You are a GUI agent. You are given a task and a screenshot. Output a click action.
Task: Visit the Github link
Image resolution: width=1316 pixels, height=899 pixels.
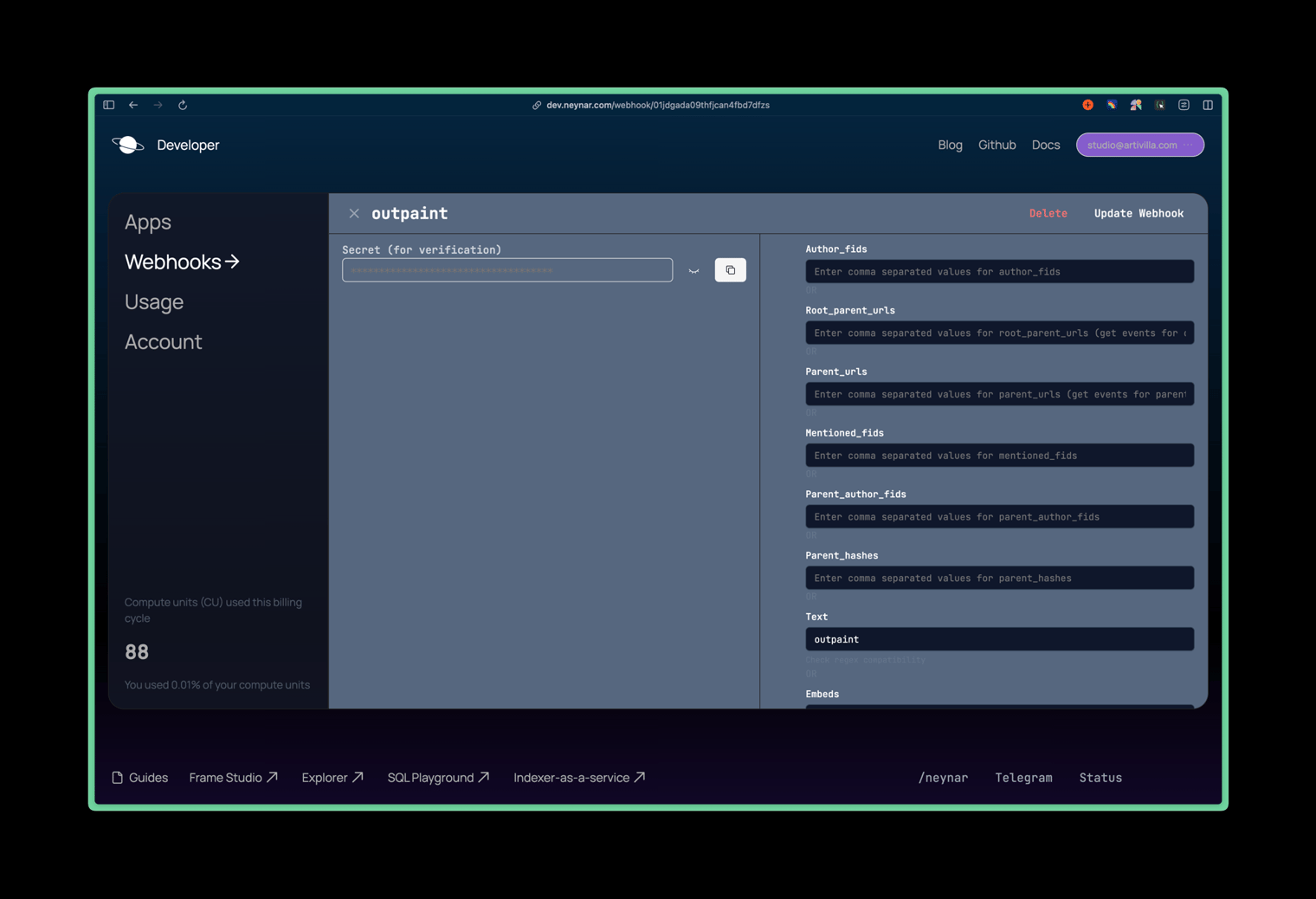point(997,145)
